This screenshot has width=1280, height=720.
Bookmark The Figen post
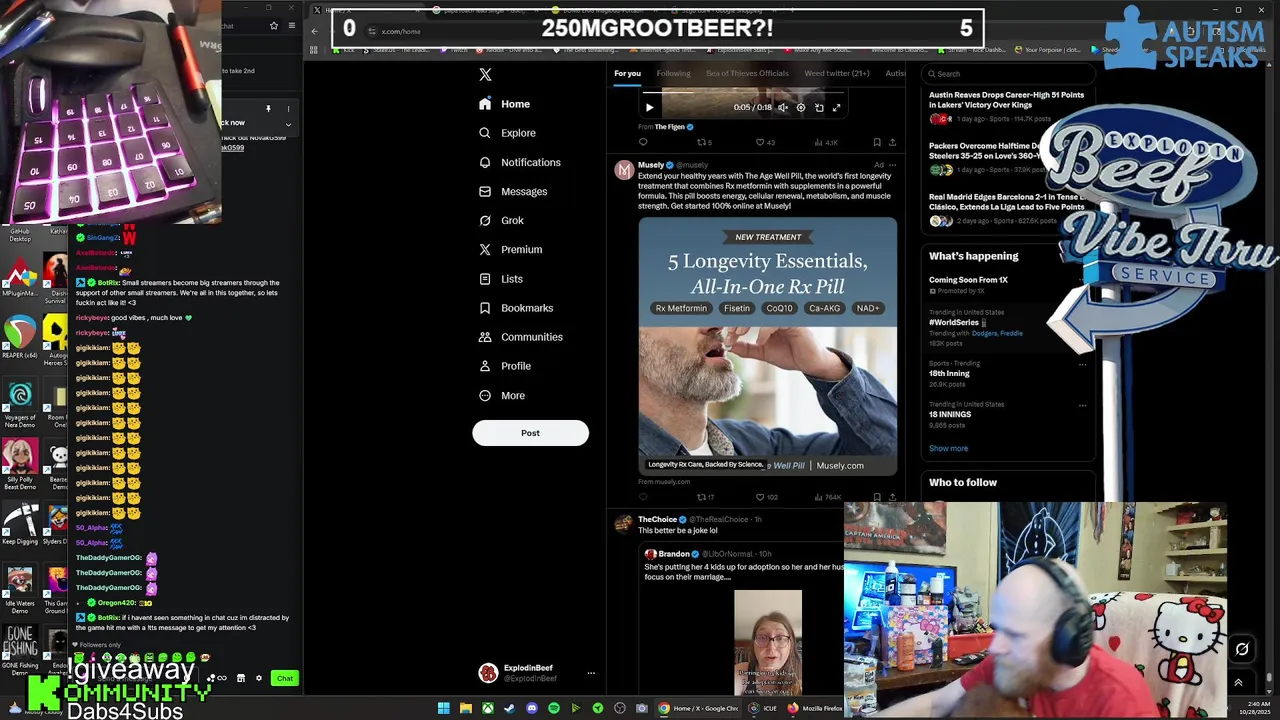[876, 142]
